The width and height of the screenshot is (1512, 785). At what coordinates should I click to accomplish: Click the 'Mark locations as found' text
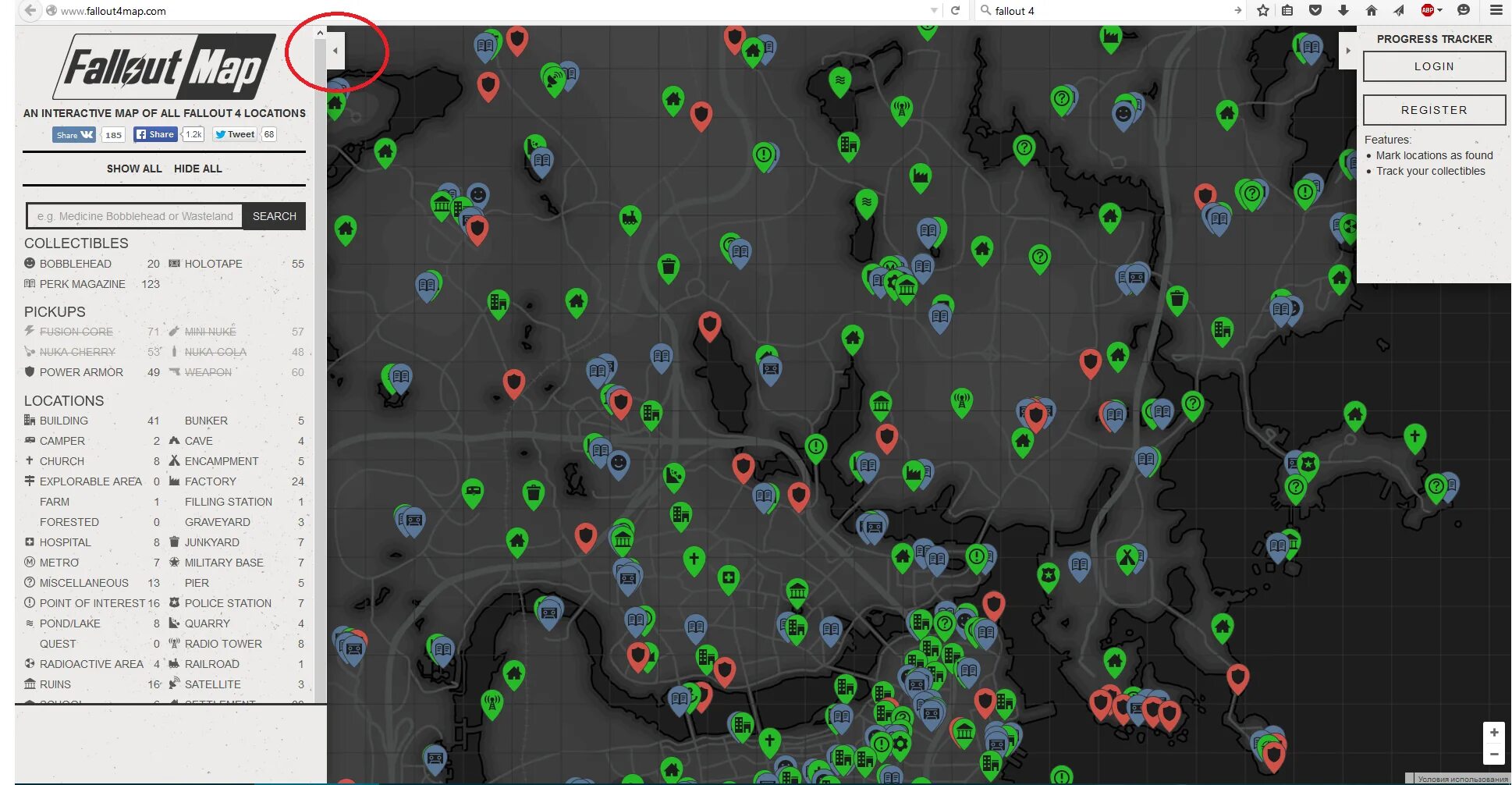[x=1434, y=155]
